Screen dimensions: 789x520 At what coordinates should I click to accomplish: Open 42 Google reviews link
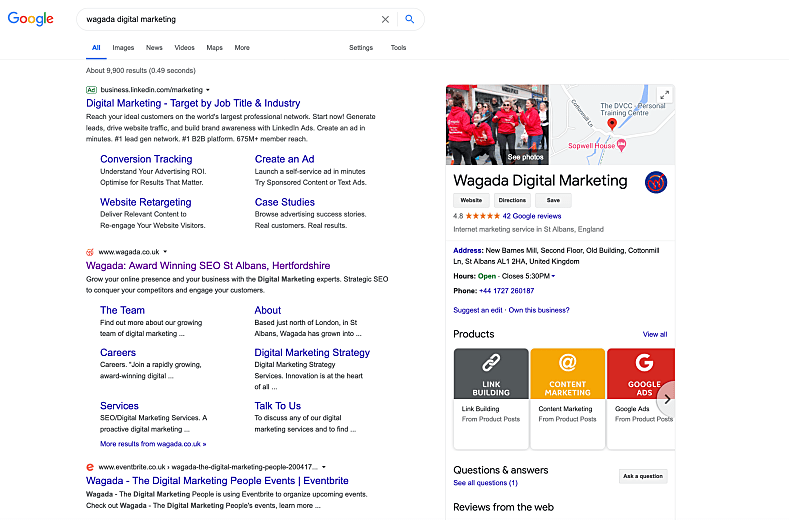(532, 216)
